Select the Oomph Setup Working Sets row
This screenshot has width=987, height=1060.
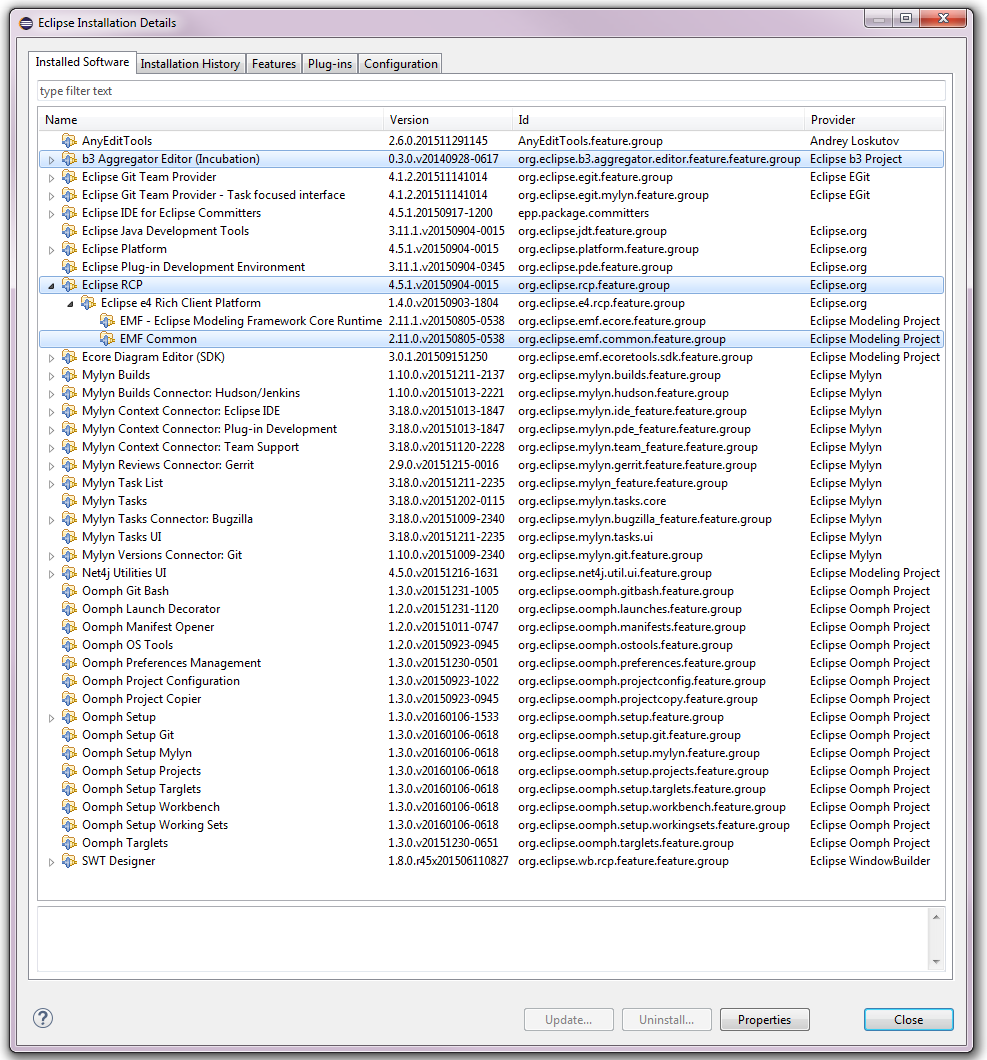491,825
